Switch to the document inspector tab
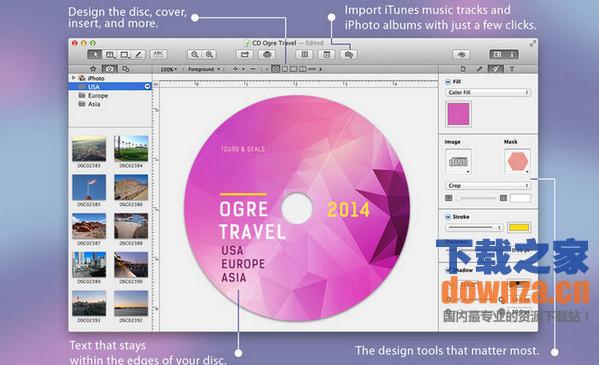 [x=463, y=69]
